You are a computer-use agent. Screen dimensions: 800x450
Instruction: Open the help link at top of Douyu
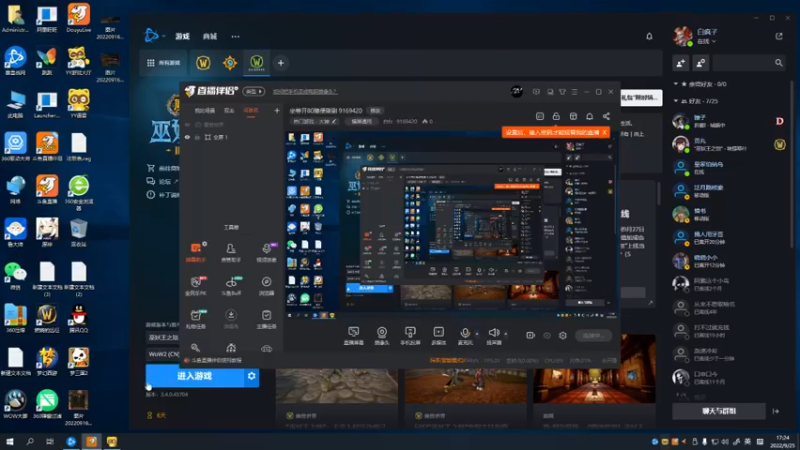pos(305,92)
